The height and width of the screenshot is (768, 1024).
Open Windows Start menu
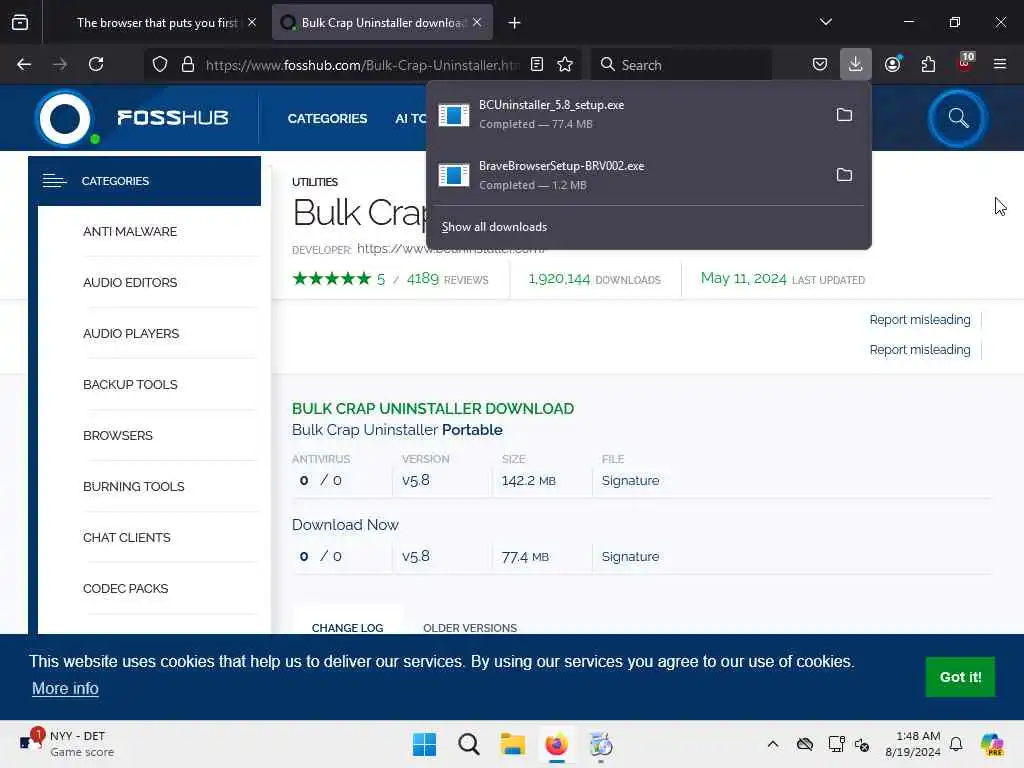[x=424, y=744]
